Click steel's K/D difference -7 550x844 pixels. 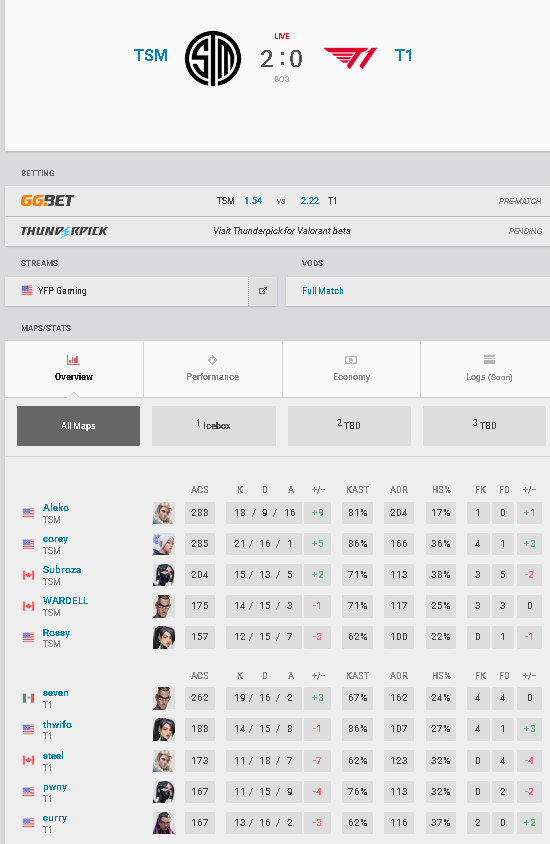click(x=318, y=761)
